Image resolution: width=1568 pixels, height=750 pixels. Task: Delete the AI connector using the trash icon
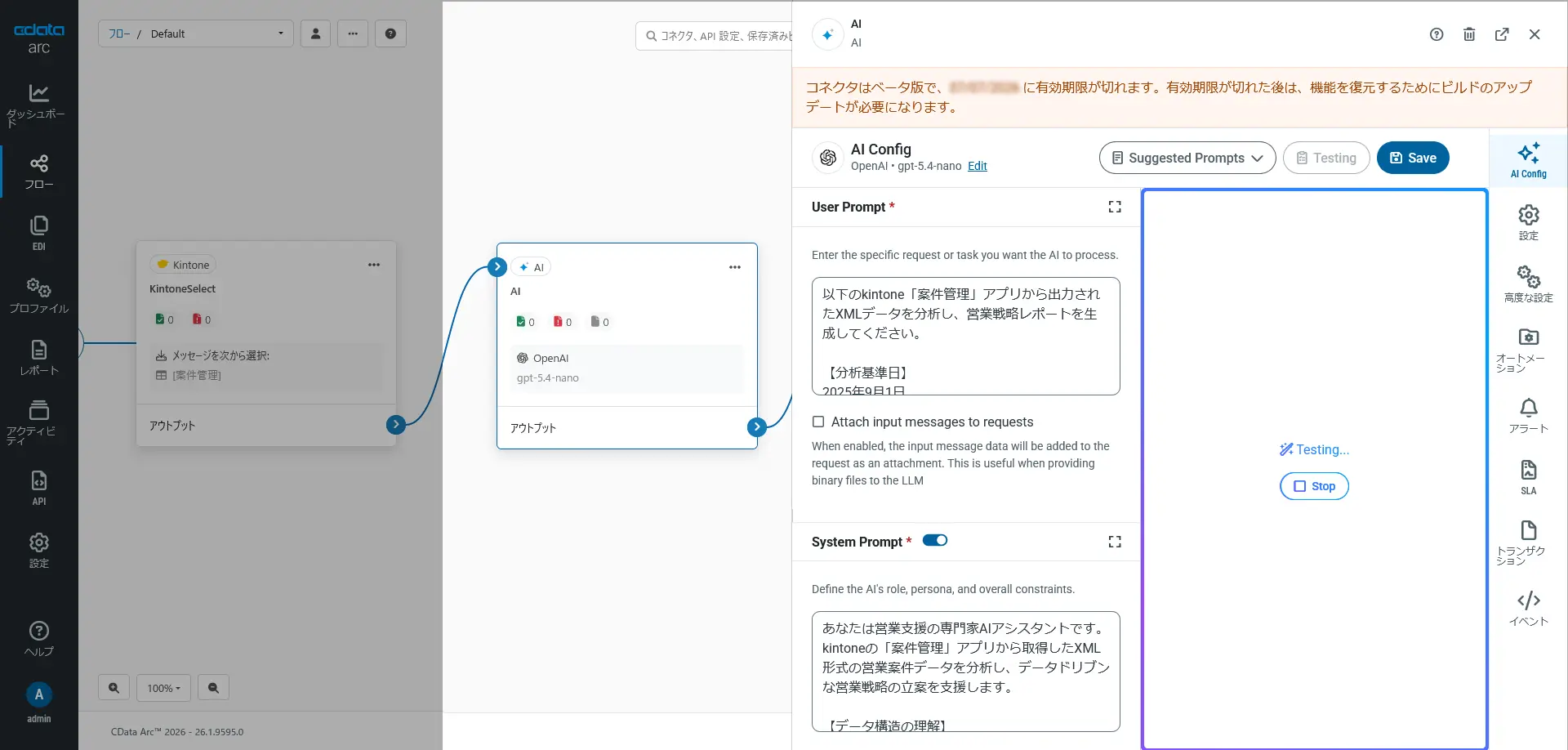[1469, 33]
